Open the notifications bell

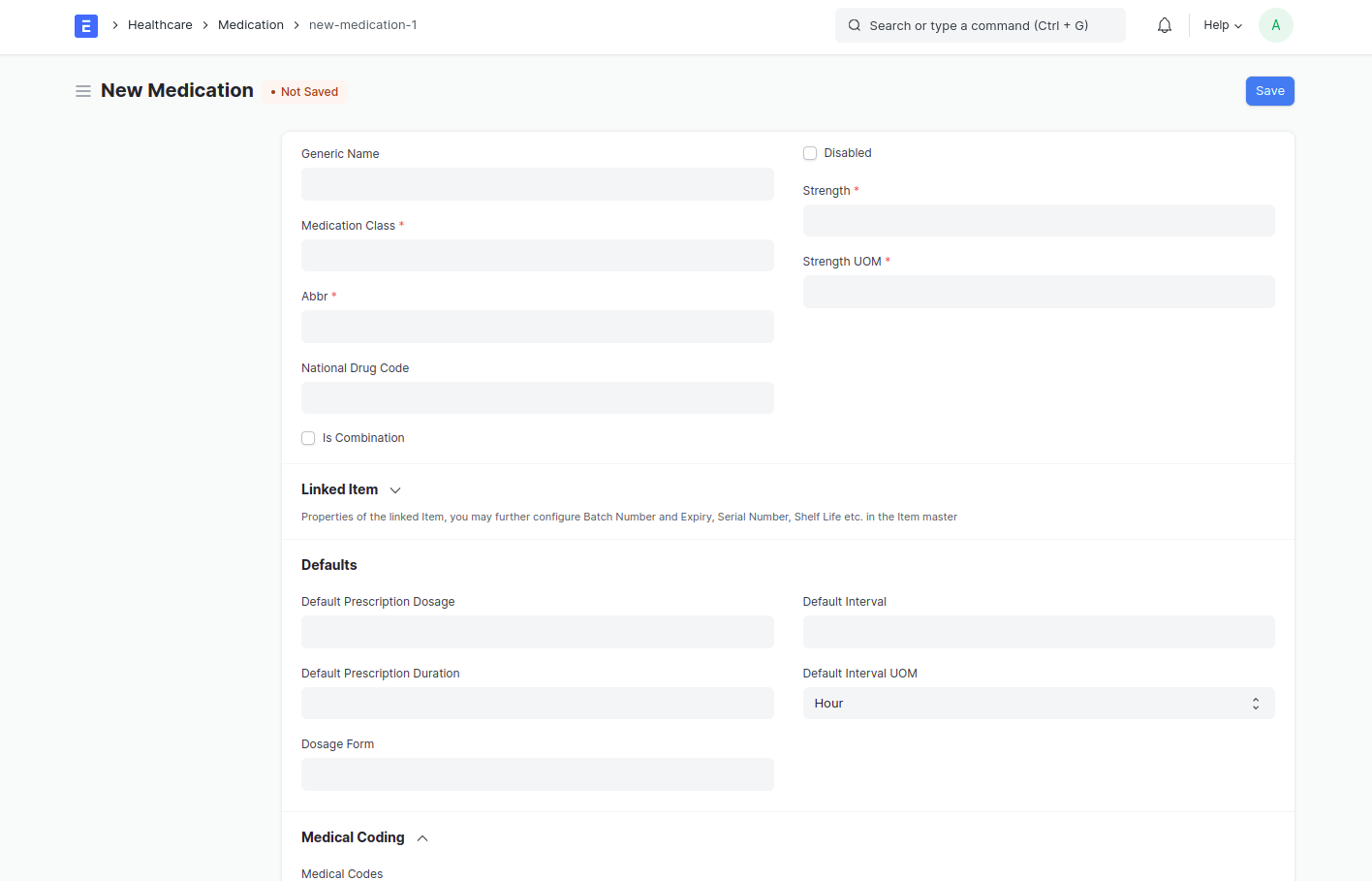[x=1165, y=25]
